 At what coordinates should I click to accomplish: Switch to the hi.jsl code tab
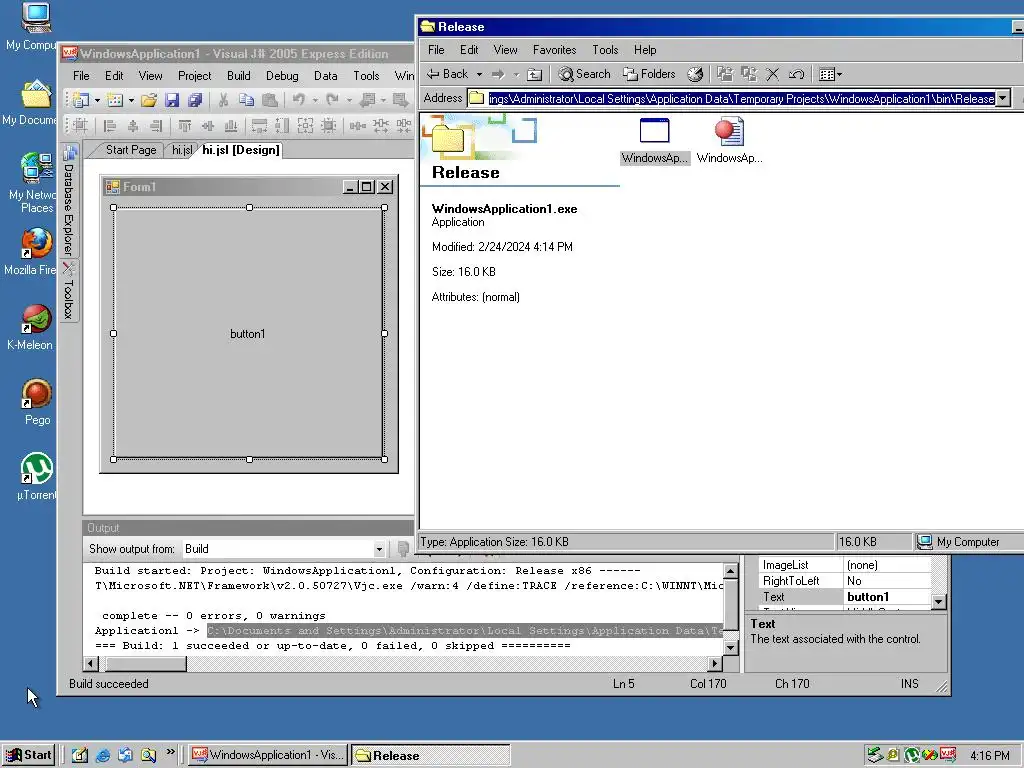pos(182,150)
